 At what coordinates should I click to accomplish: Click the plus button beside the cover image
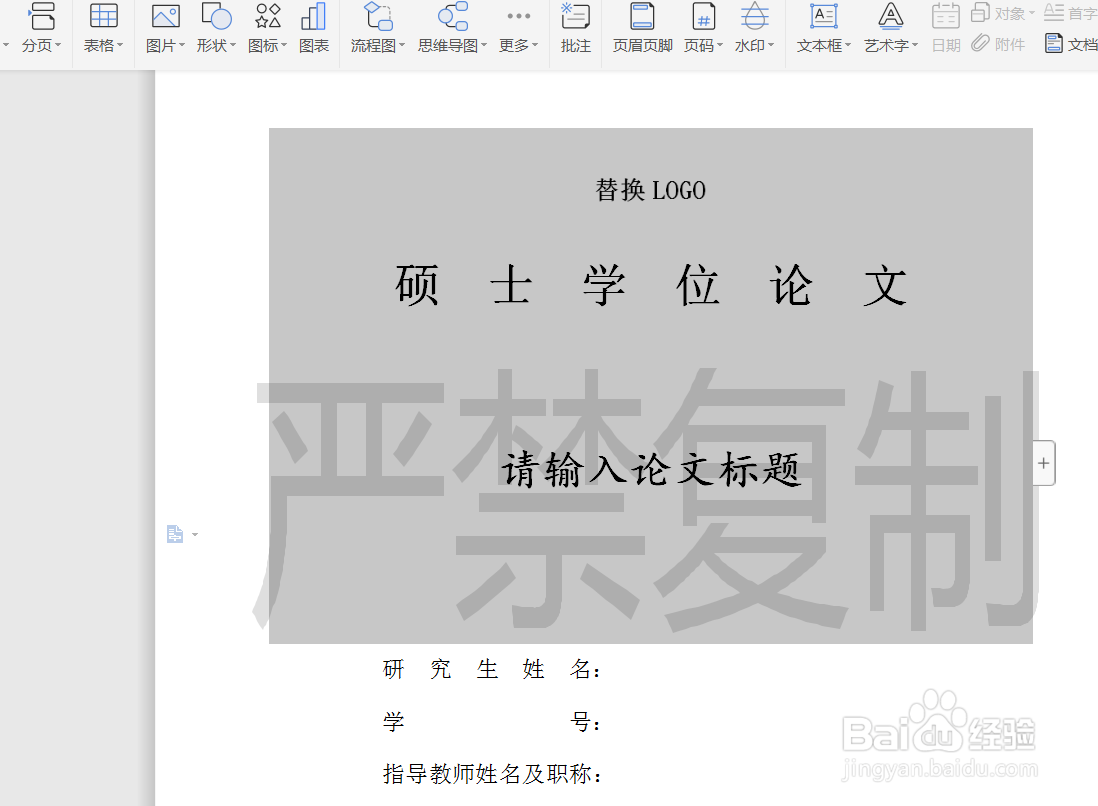click(x=1043, y=463)
